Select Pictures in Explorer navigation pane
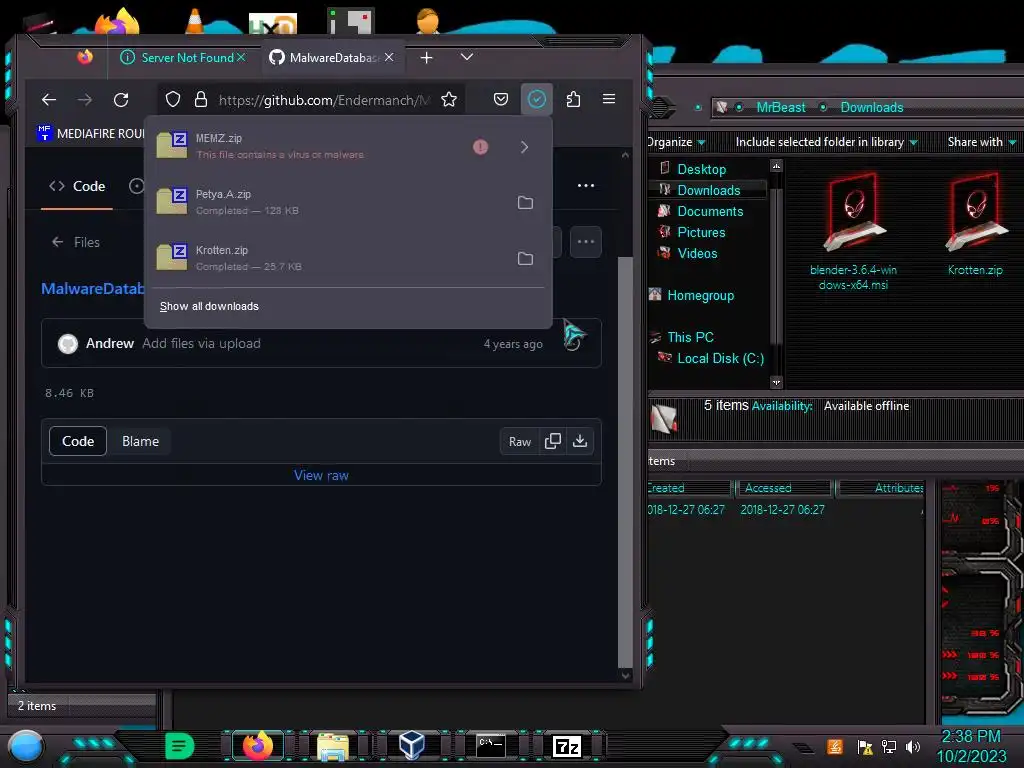This screenshot has width=1024, height=768. (x=701, y=232)
